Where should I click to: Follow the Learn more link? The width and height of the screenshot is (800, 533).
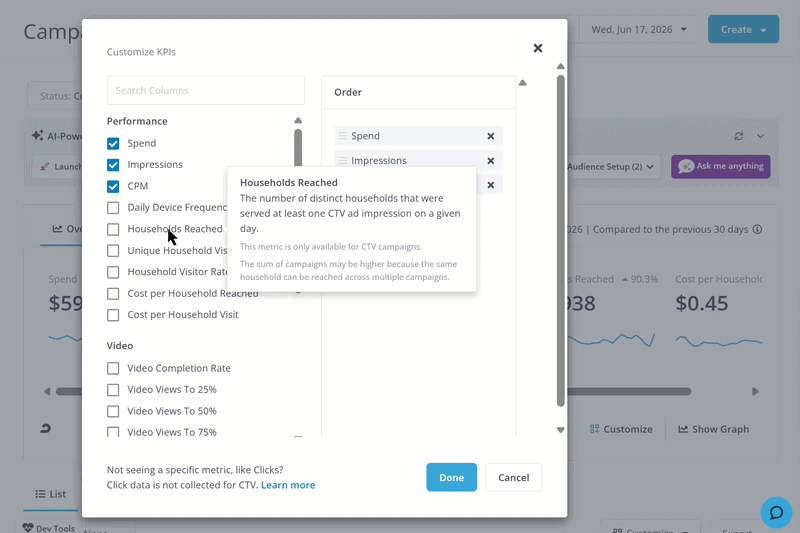pyautogui.click(x=288, y=485)
